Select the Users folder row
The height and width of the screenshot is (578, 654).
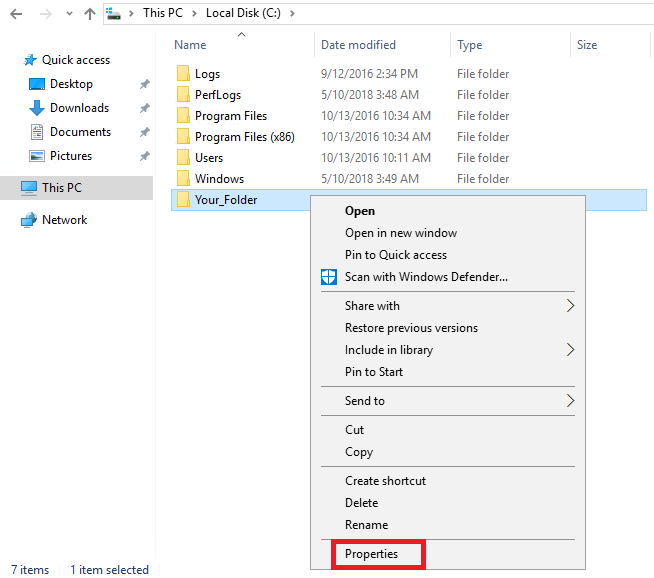[x=409, y=158]
